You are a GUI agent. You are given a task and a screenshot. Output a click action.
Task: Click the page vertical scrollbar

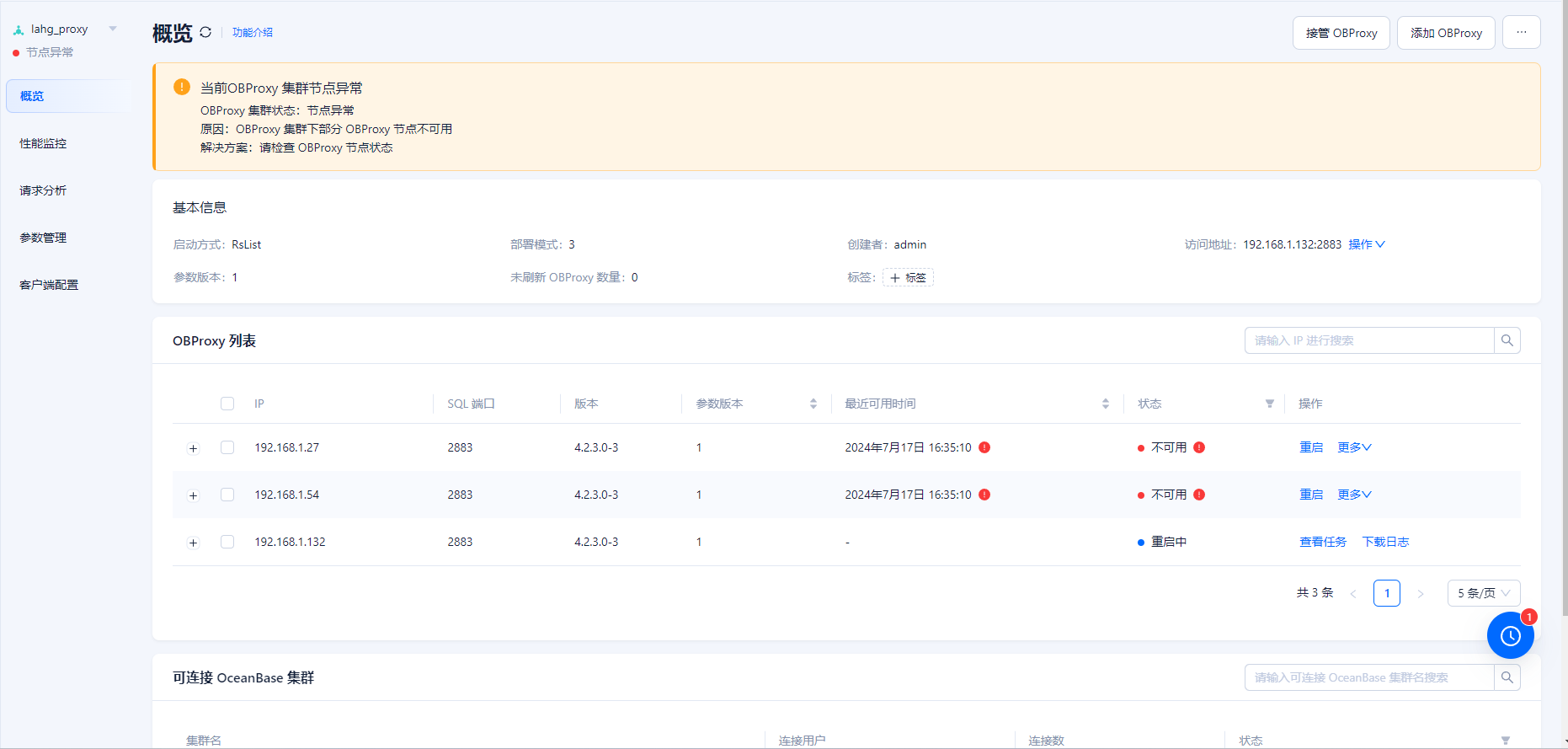point(1565,308)
